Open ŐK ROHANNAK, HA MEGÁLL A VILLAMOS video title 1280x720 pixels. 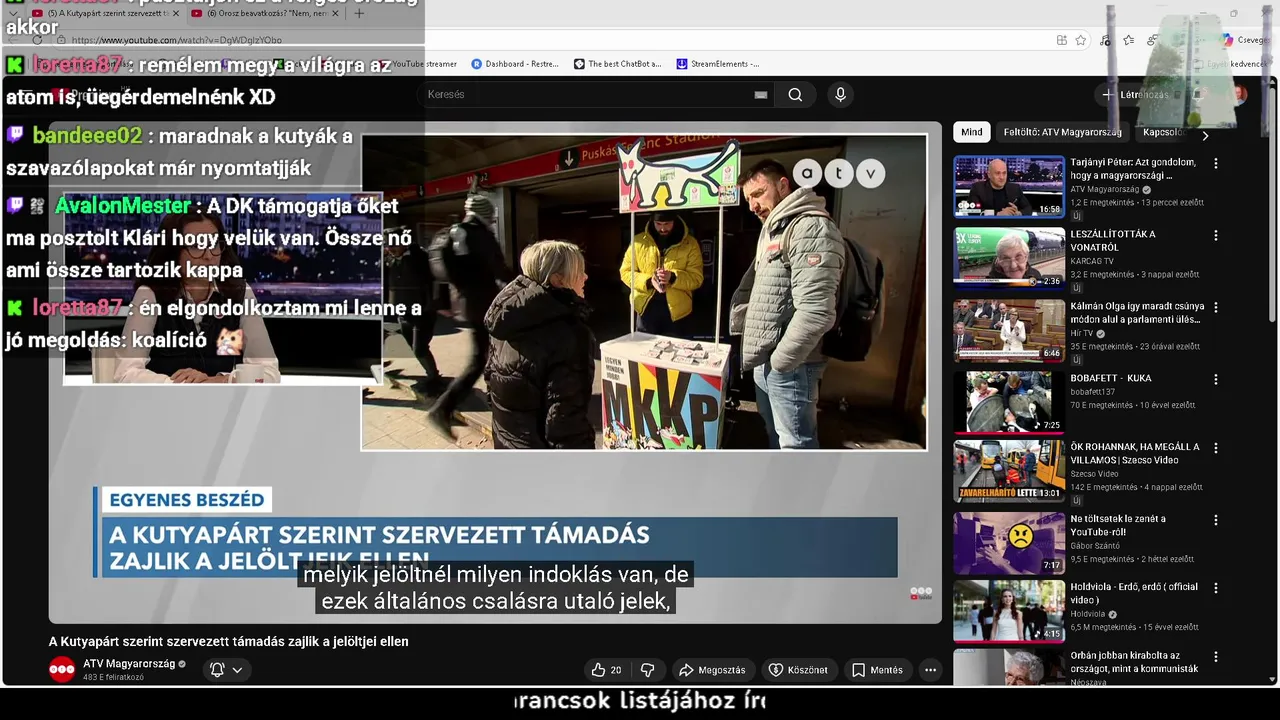pyautogui.click(x=1135, y=453)
